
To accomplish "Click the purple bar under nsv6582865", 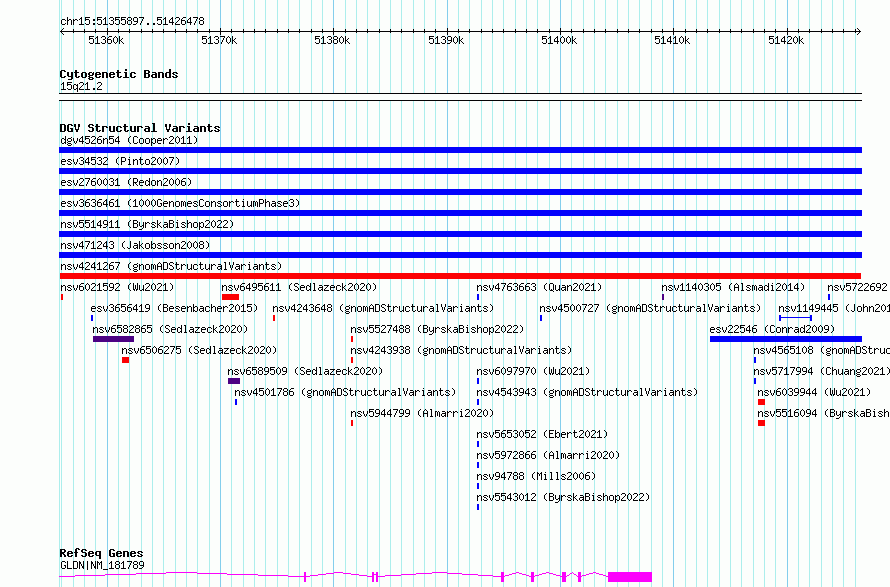I will click(114, 339).
